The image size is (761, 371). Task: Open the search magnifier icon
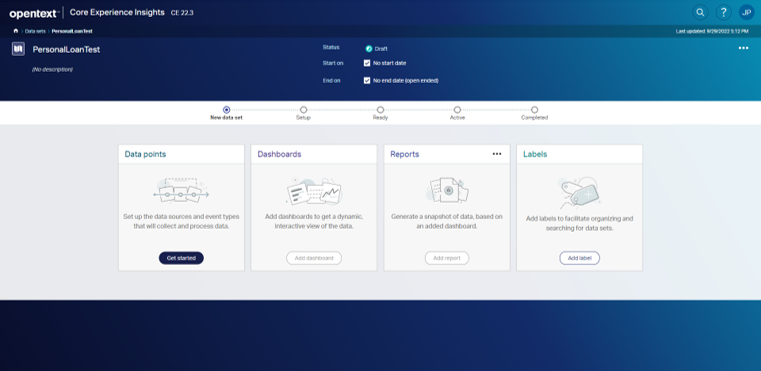tap(700, 13)
